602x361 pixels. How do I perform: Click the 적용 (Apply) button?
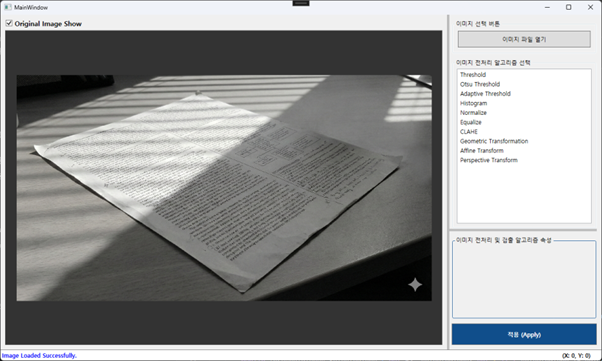coord(524,335)
